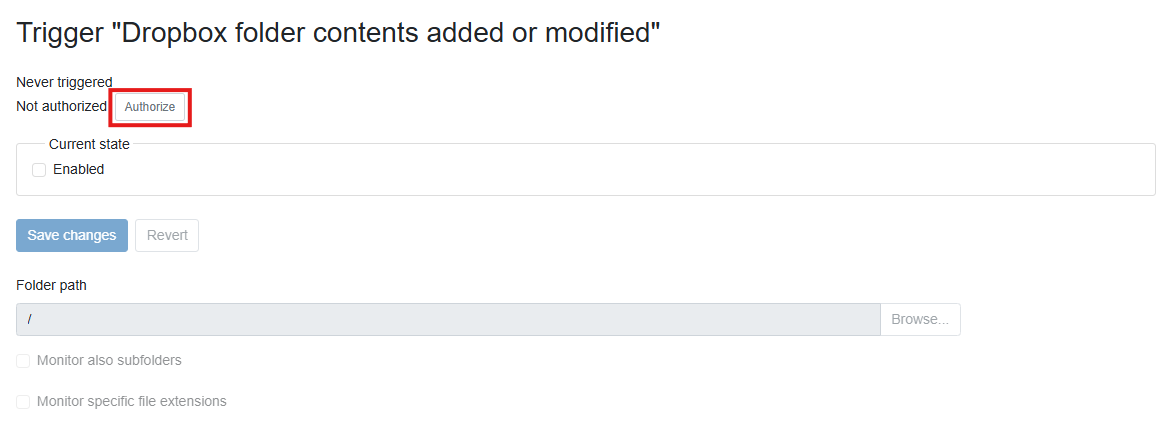The image size is (1172, 435).
Task: Click the word "Trigger" in the heading
Action: click(61, 32)
